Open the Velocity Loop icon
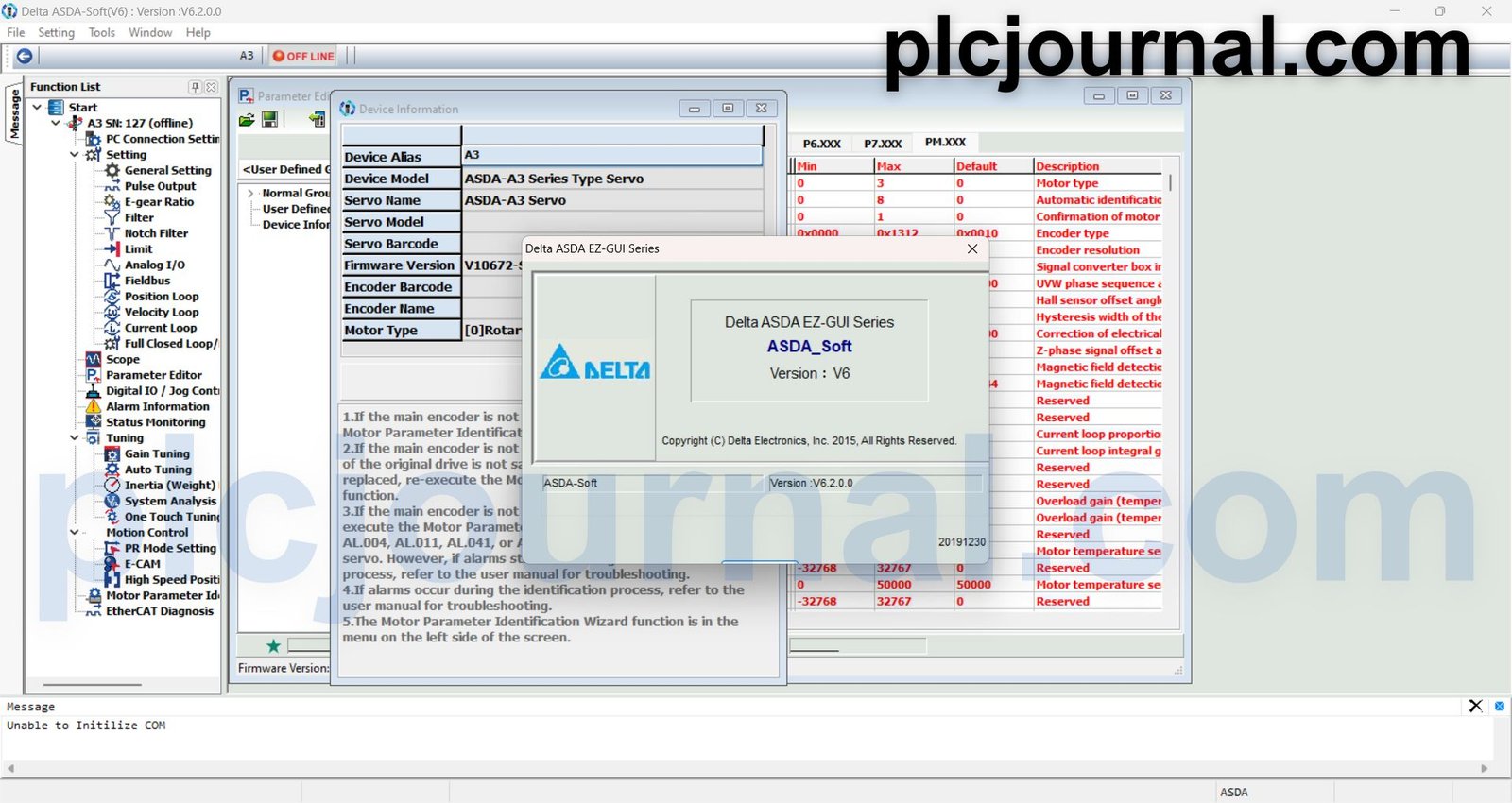 click(112, 313)
